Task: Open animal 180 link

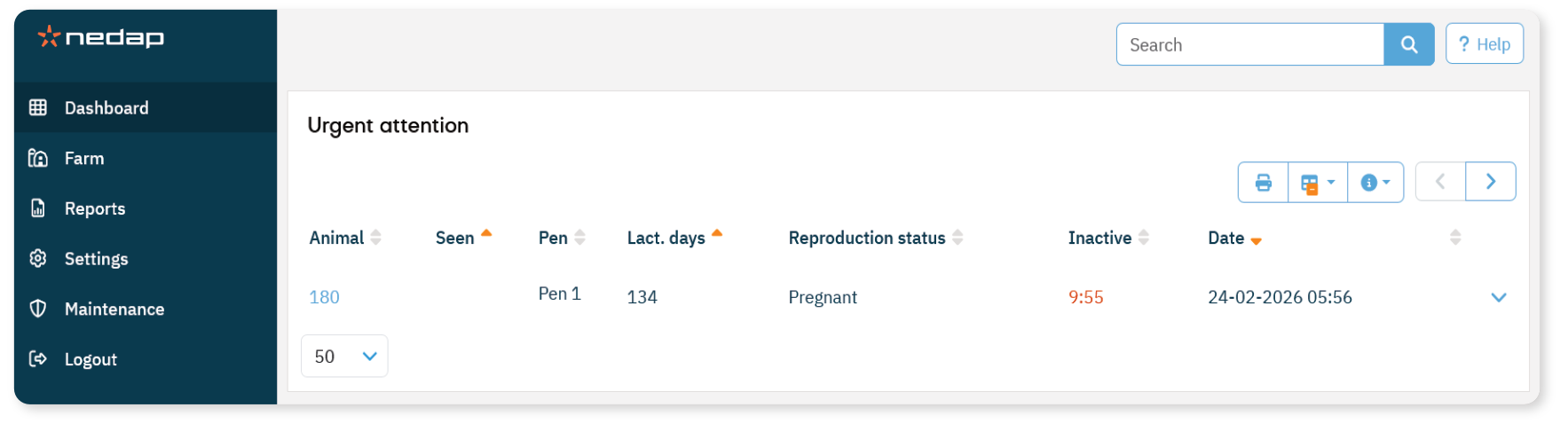Action: point(324,297)
